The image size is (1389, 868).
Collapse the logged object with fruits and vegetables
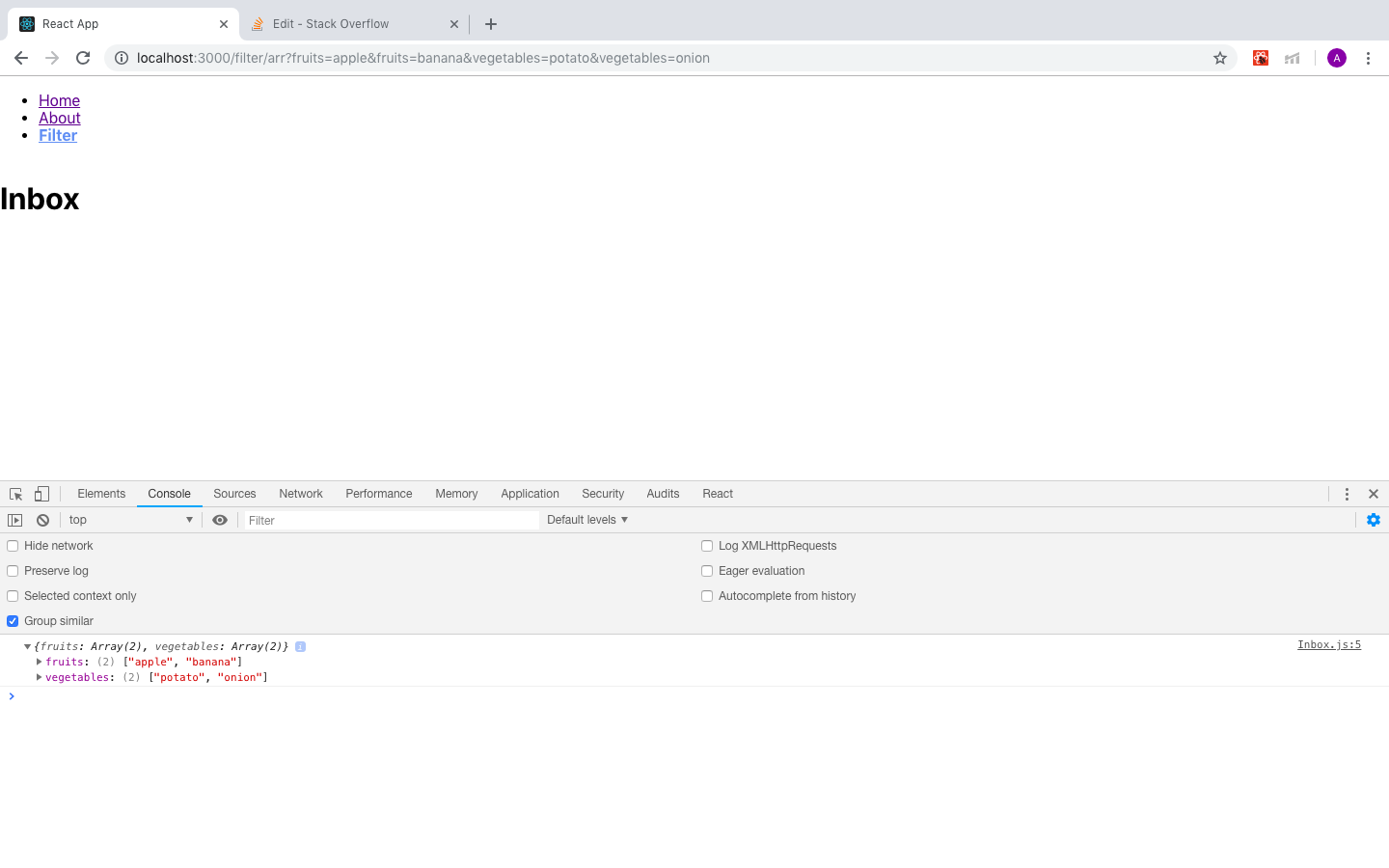27,646
